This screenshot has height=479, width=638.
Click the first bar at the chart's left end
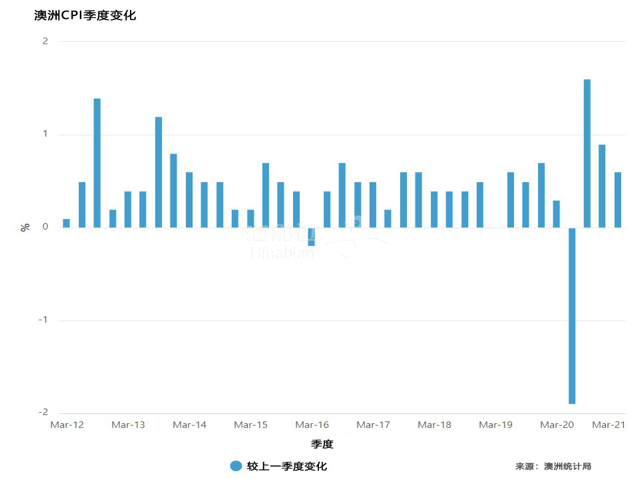click(66, 223)
